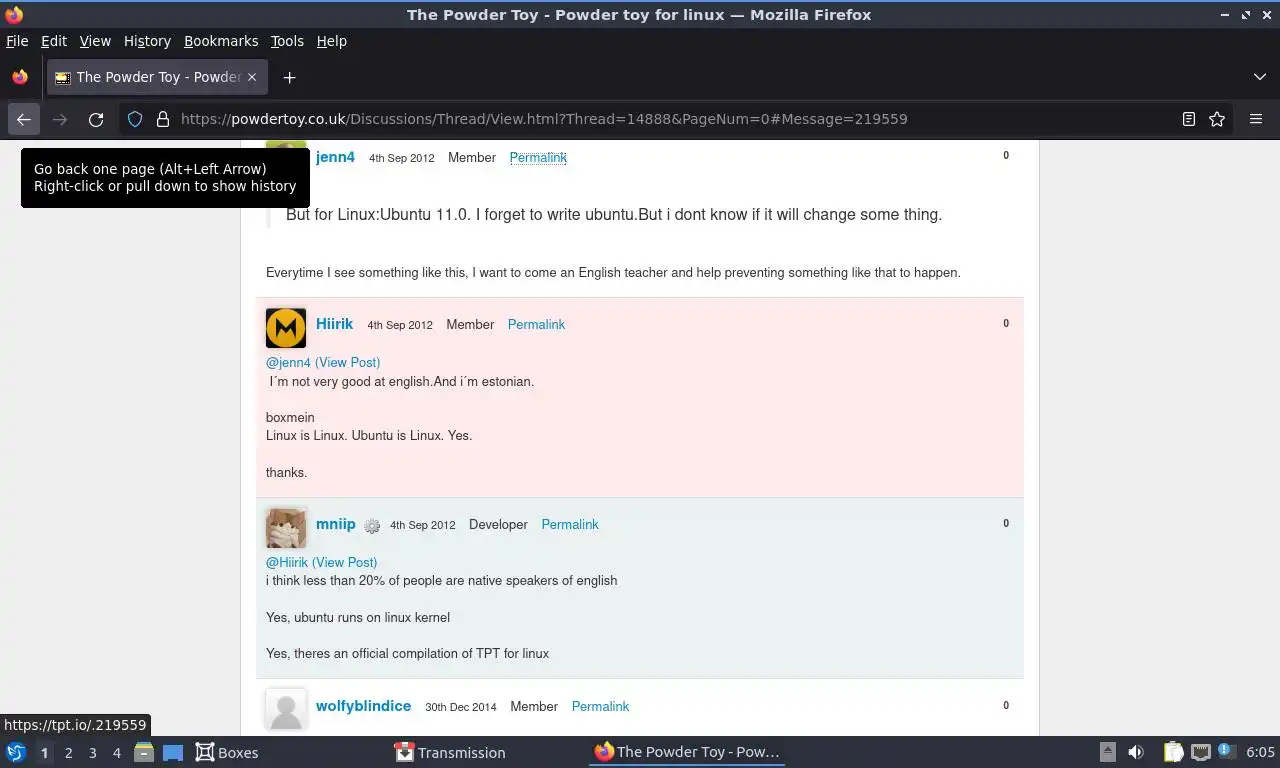The image size is (1280, 768).
Task: Open the Firefox hamburger application menu
Action: point(1256,119)
